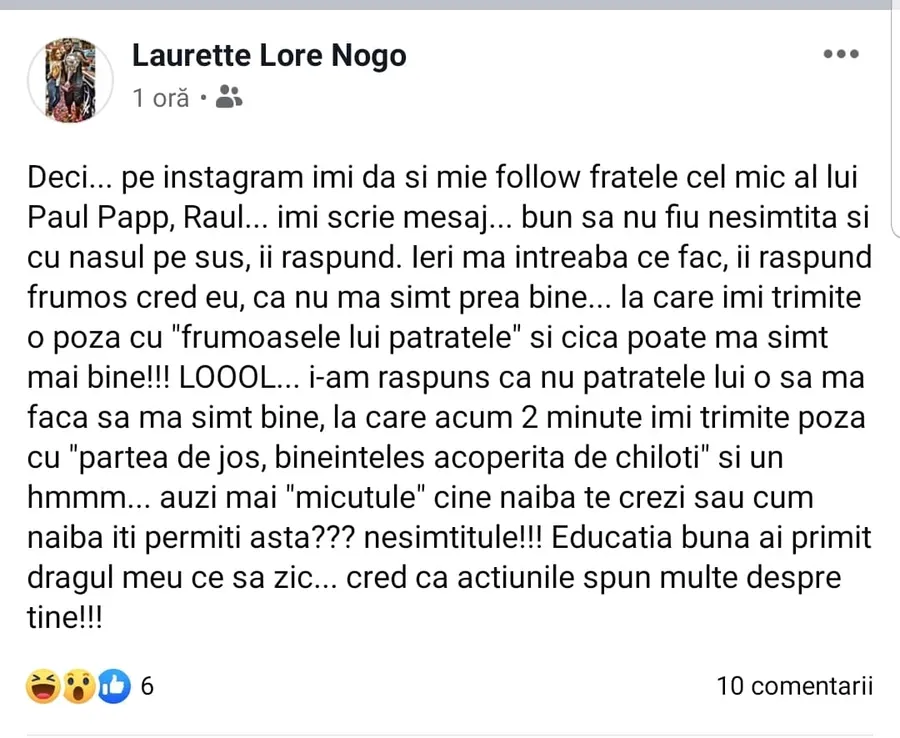This screenshot has width=900, height=738.
Task: Click the Friends audience icon beside timestamp
Action: tap(230, 97)
